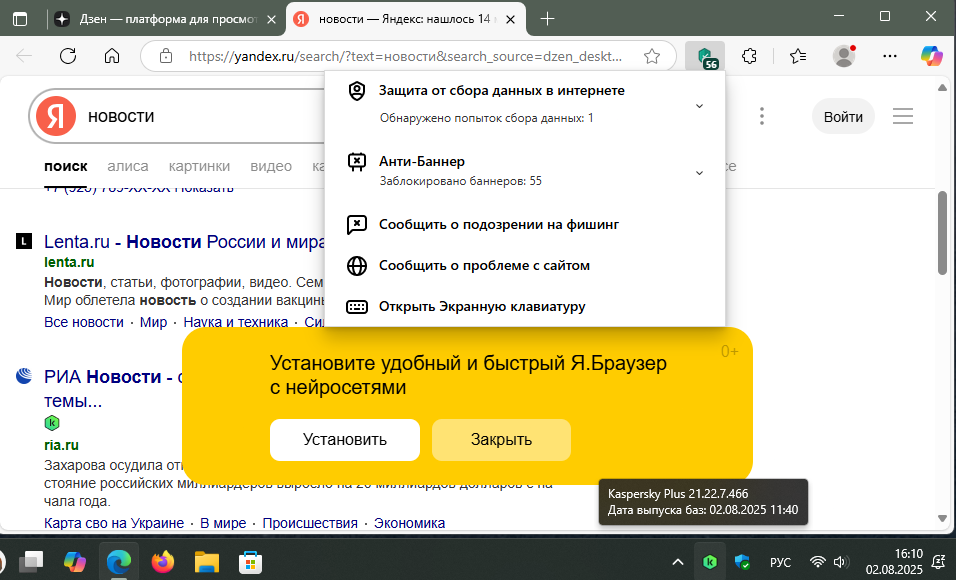The height and width of the screenshot is (580, 956).
Task: Open the РИА Новости result title
Action: [x=113, y=377]
